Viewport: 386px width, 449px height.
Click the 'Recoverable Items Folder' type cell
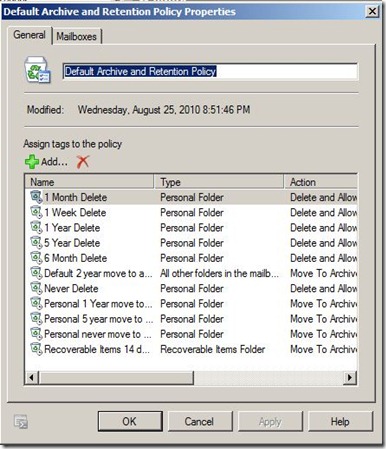pyautogui.click(x=213, y=349)
